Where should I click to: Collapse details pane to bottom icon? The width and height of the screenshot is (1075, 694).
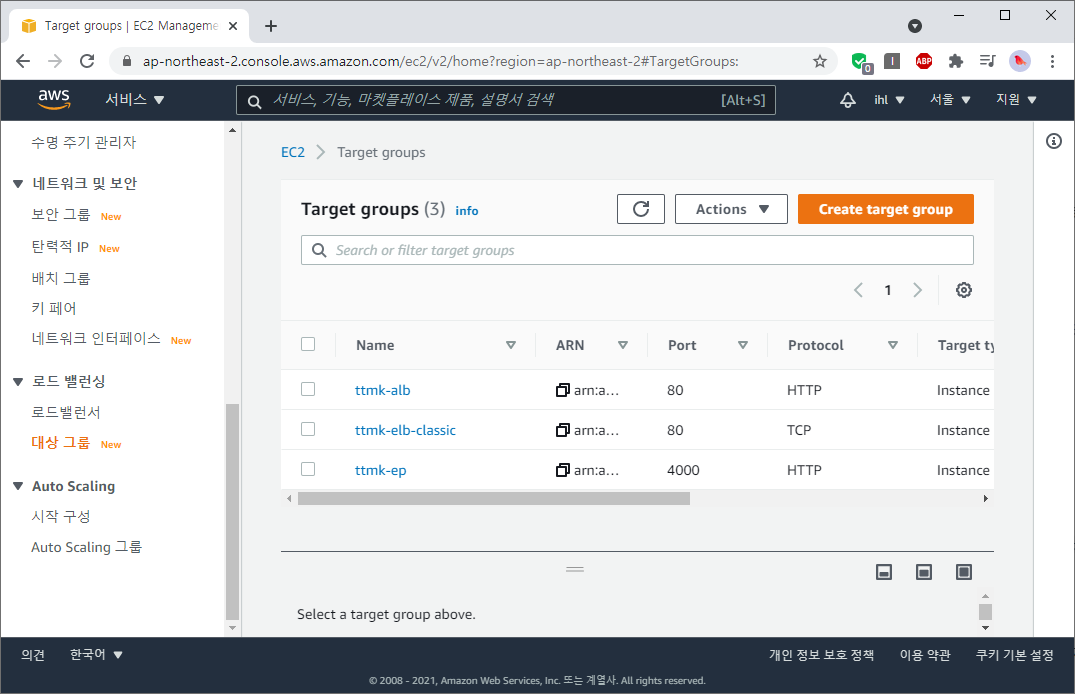[884, 572]
